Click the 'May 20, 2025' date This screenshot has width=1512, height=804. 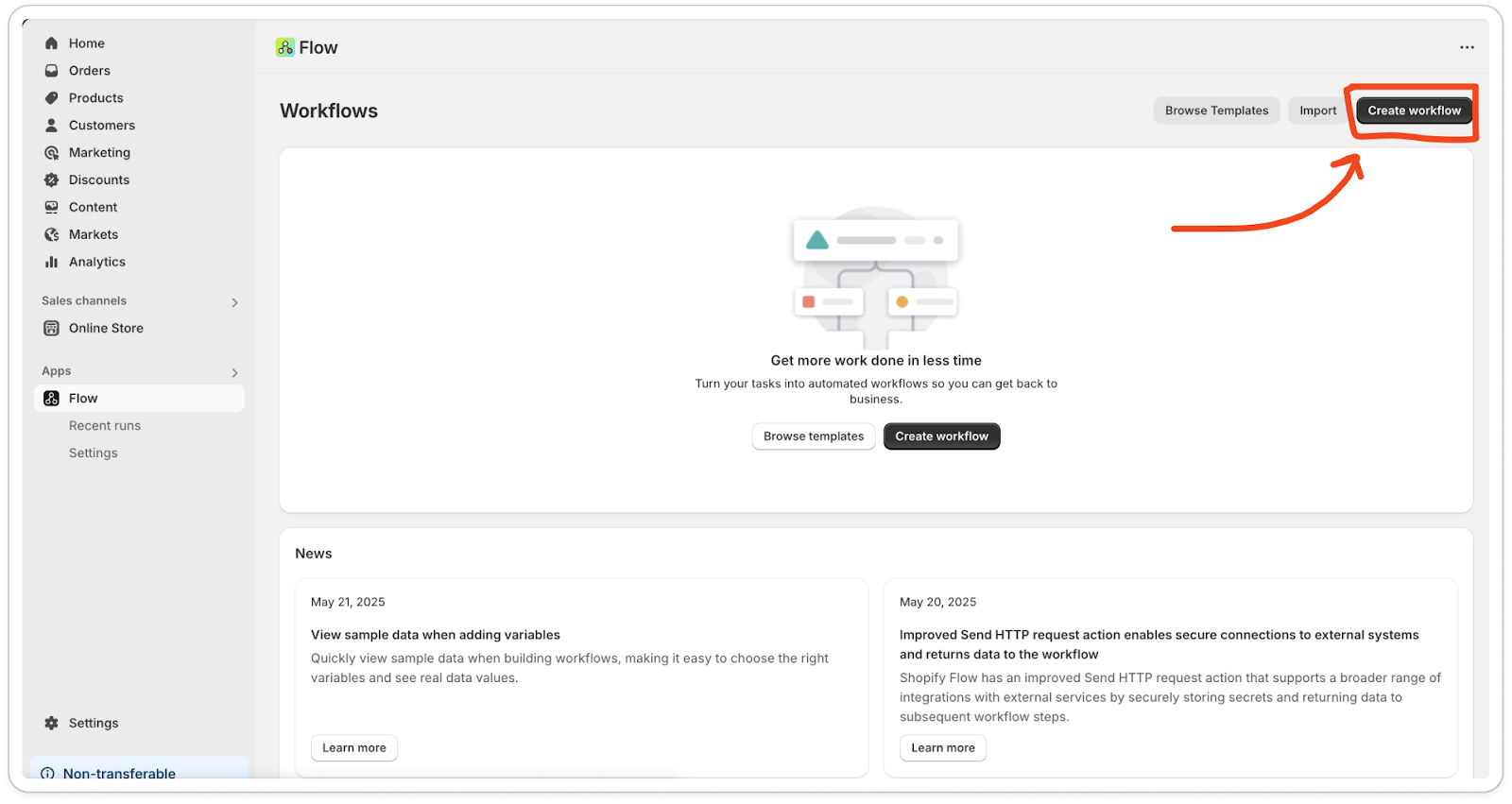(937, 603)
